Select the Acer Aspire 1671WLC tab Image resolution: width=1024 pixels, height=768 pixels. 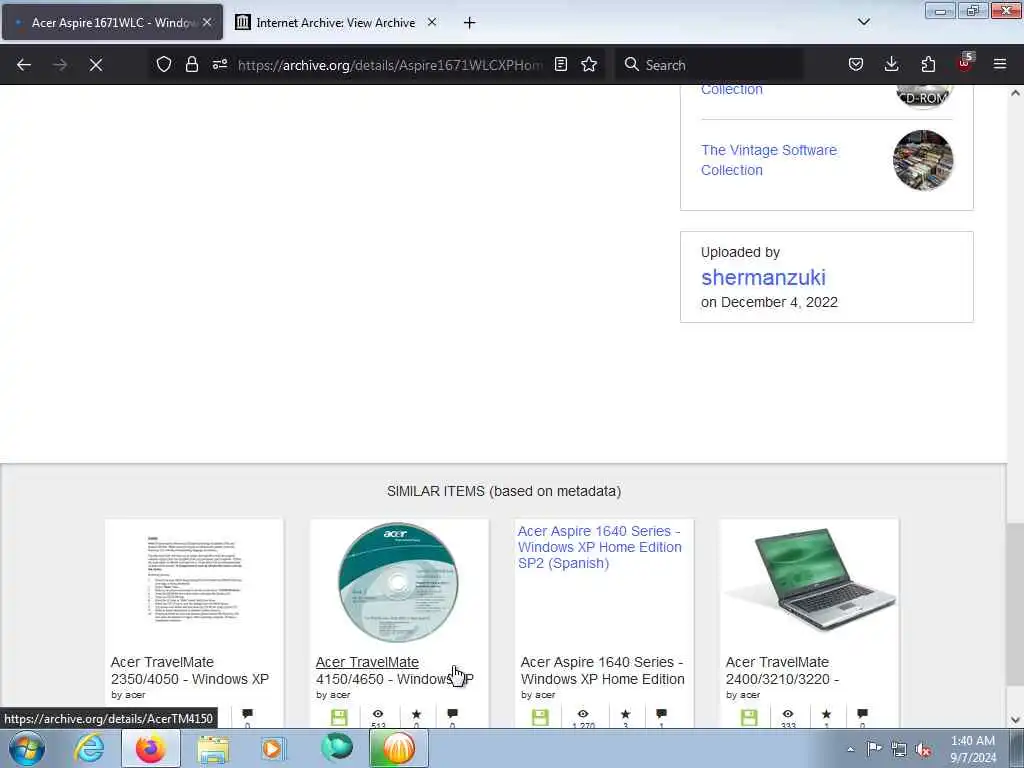coord(112,23)
